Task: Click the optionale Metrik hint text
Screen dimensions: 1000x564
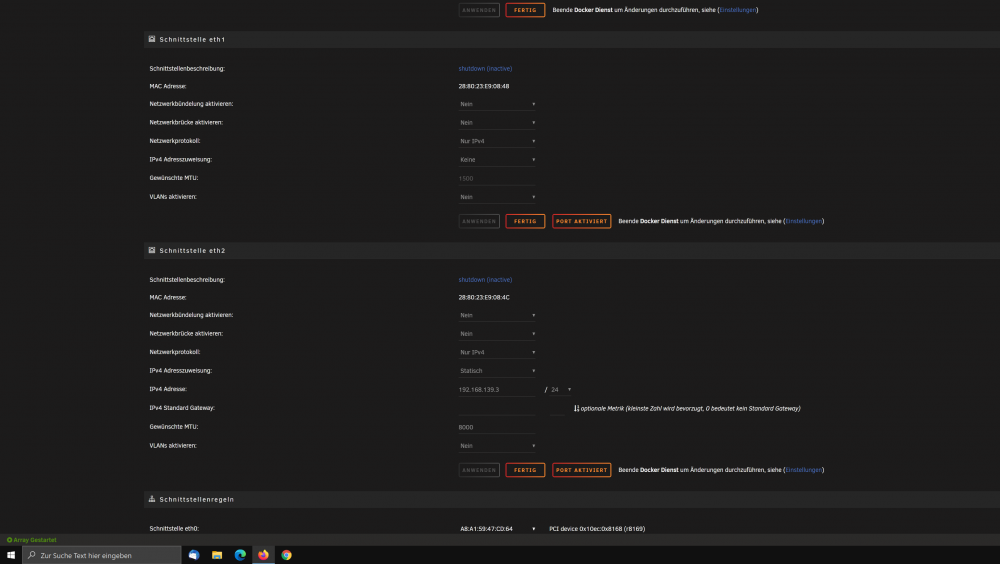Action: (x=691, y=408)
